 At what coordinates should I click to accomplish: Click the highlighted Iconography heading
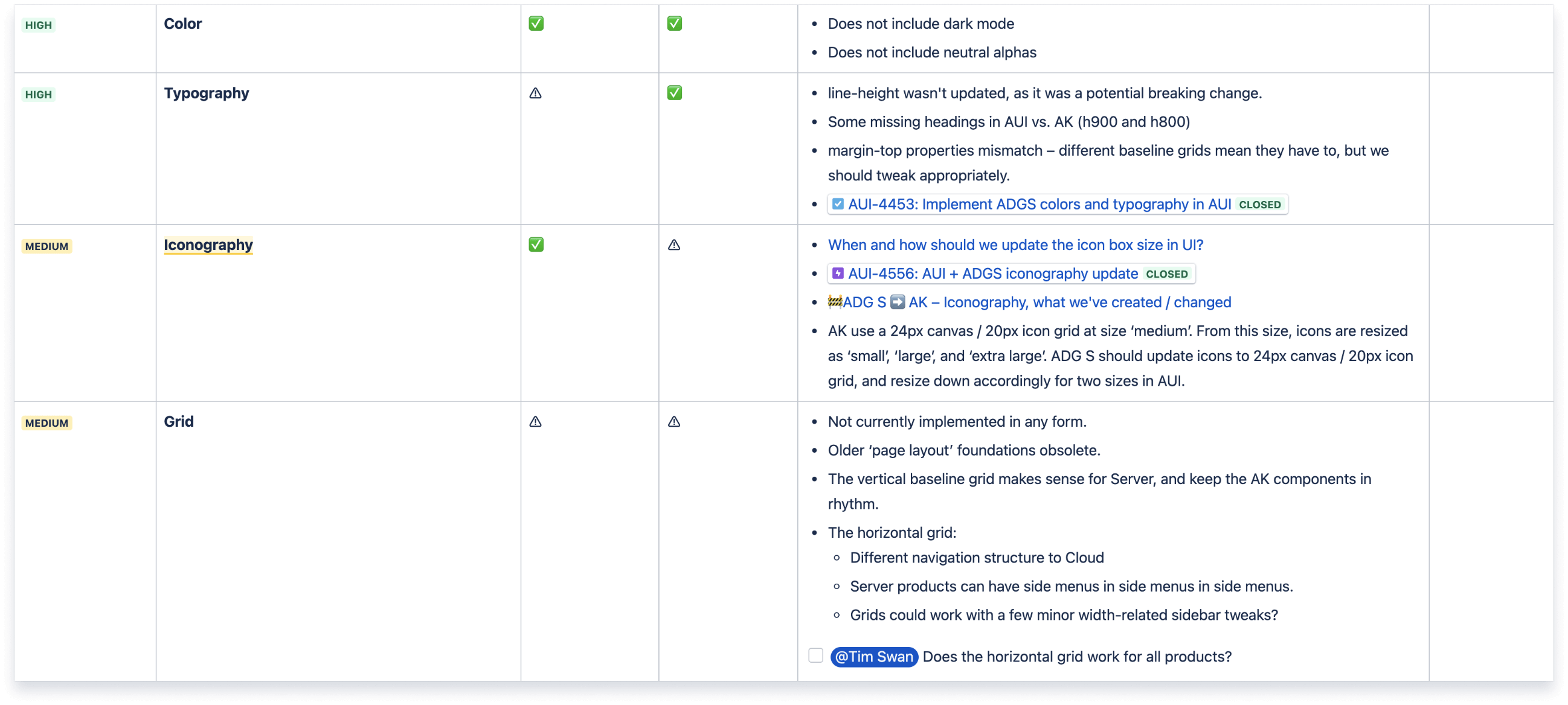(x=208, y=244)
